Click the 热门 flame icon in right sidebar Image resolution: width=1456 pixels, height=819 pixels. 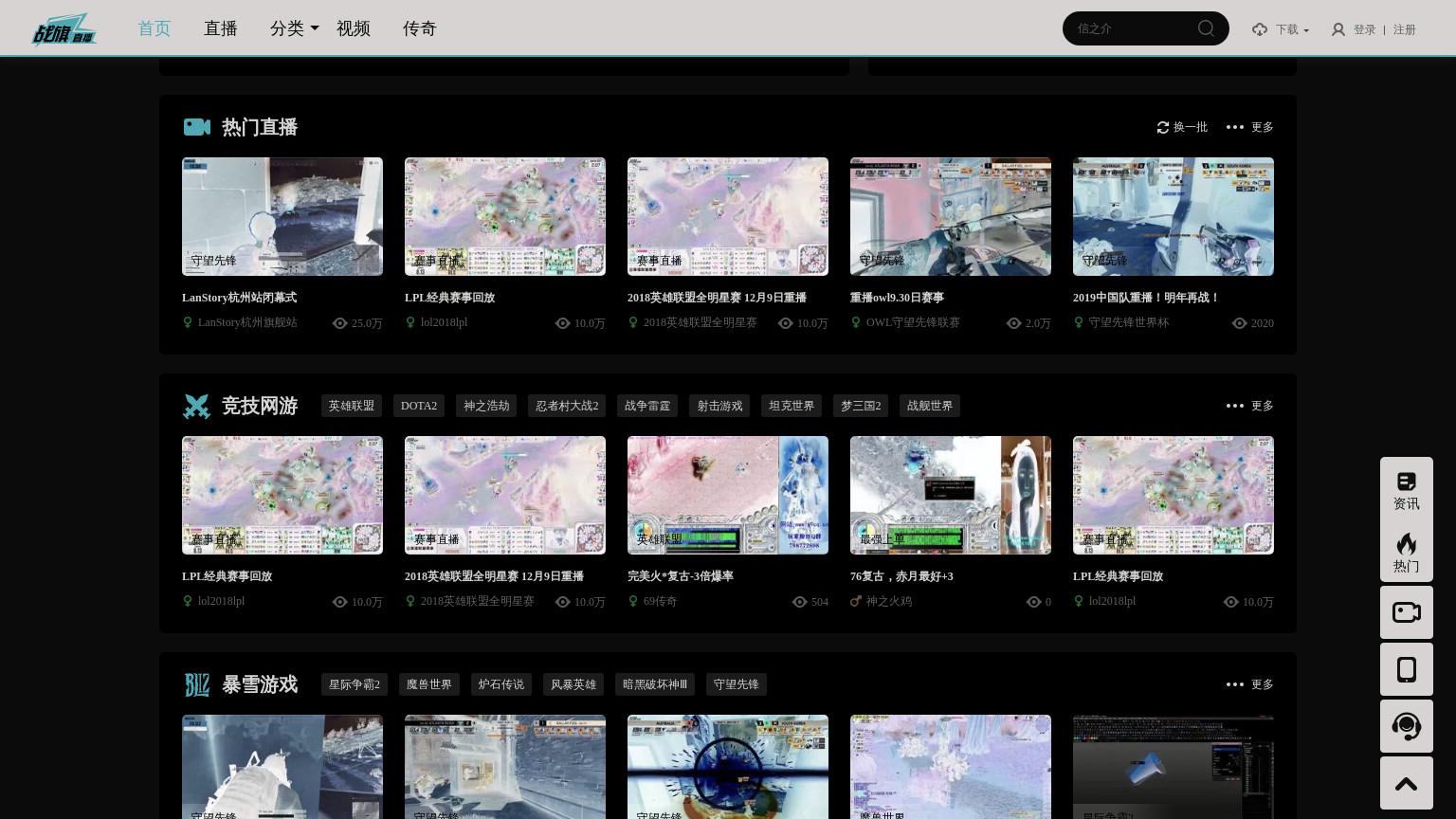click(1407, 544)
